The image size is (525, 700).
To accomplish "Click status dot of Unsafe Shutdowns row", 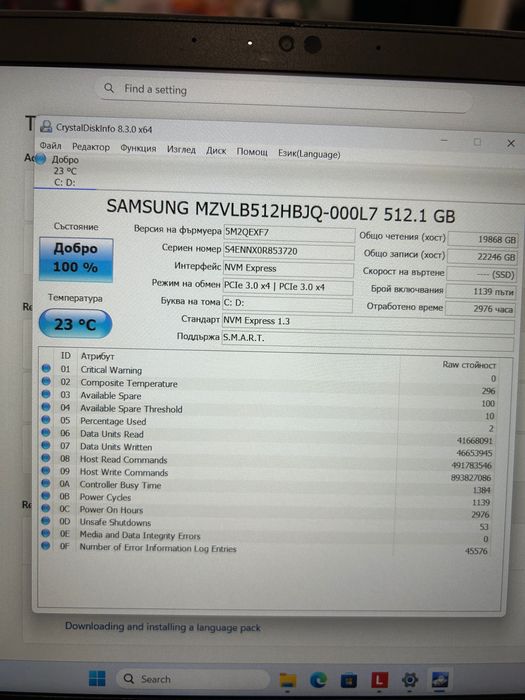I will [x=46, y=521].
